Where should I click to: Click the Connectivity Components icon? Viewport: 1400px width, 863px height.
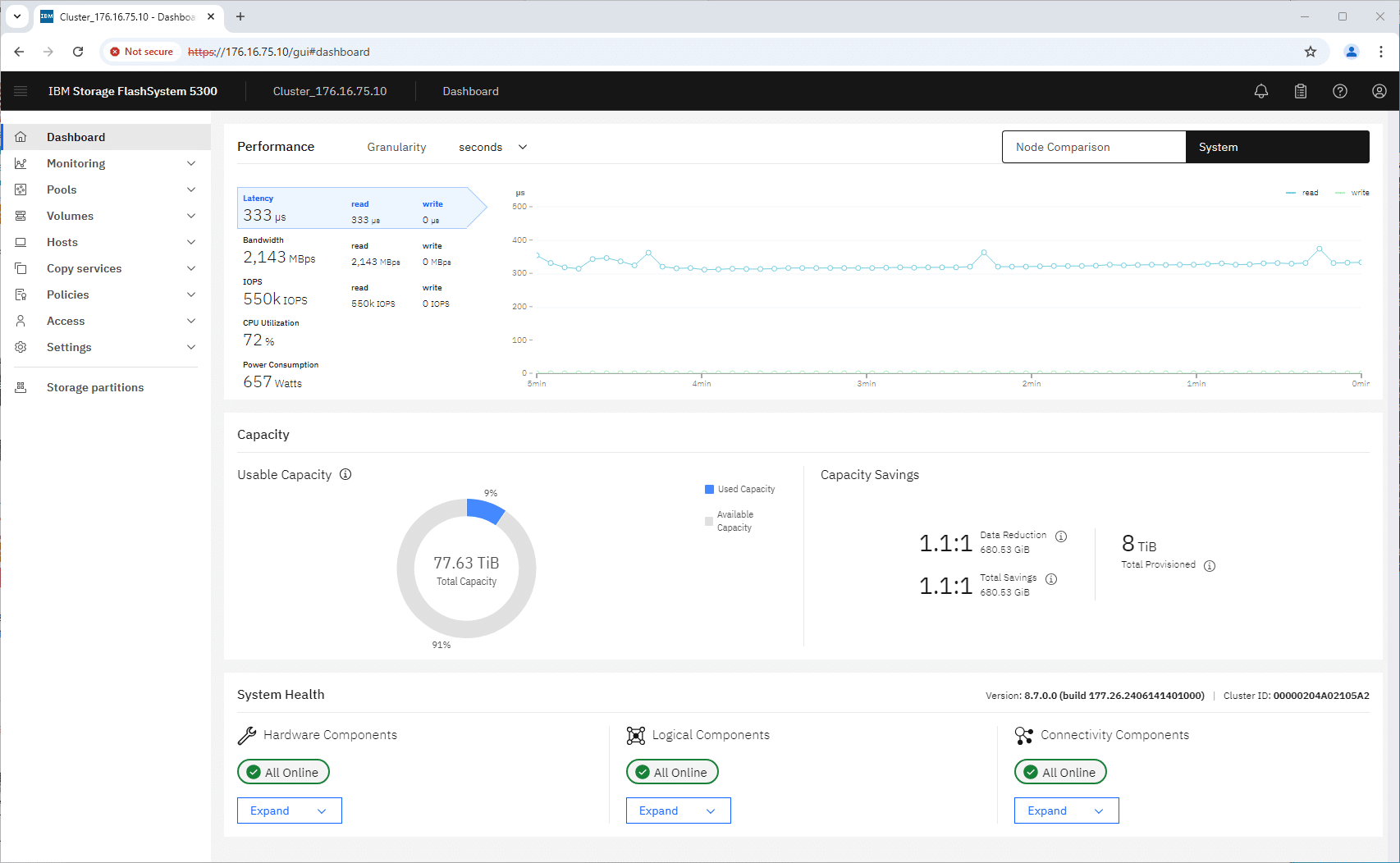pos(1024,735)
